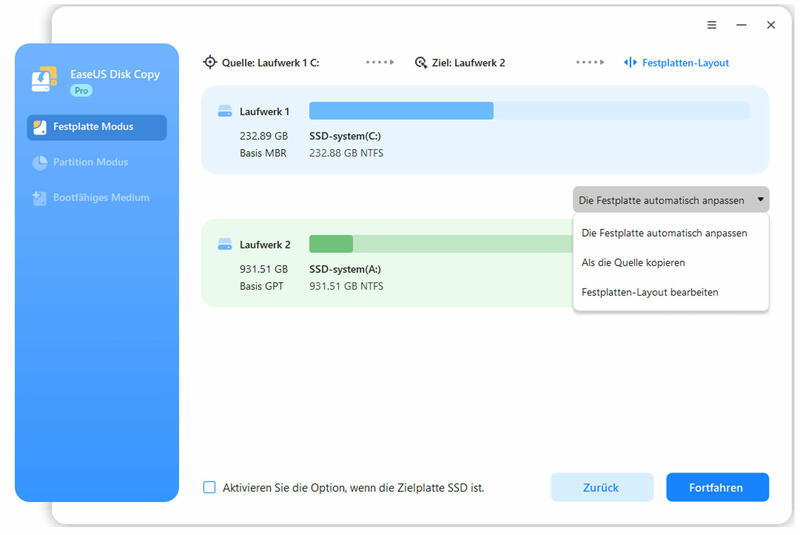Viewport: 800px width, 535px height.
Task: Click the Ziel magnifier search icon
Action: tap(421, 63)
